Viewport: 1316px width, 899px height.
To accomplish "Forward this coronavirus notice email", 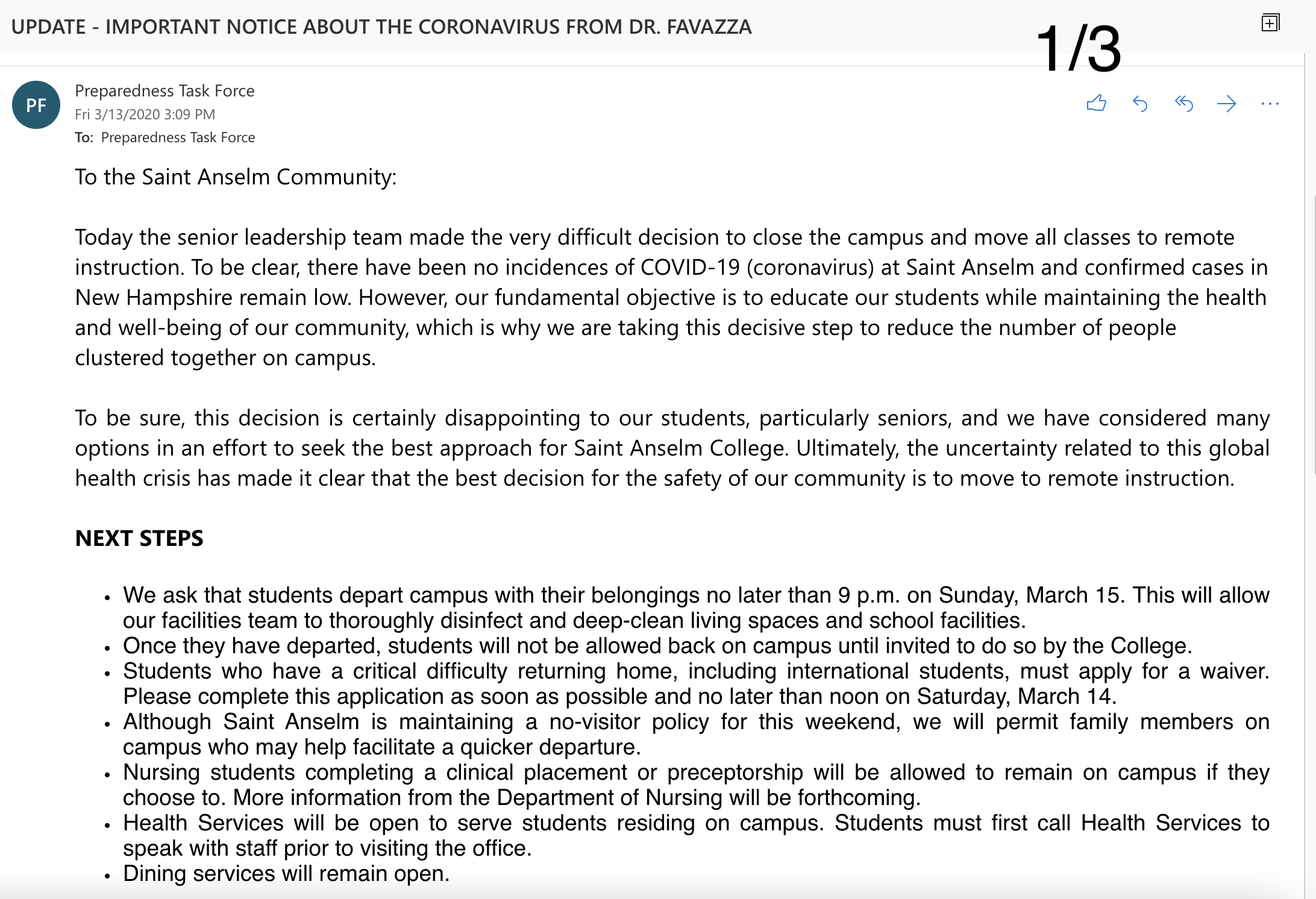I will (x=1226, y=104).
